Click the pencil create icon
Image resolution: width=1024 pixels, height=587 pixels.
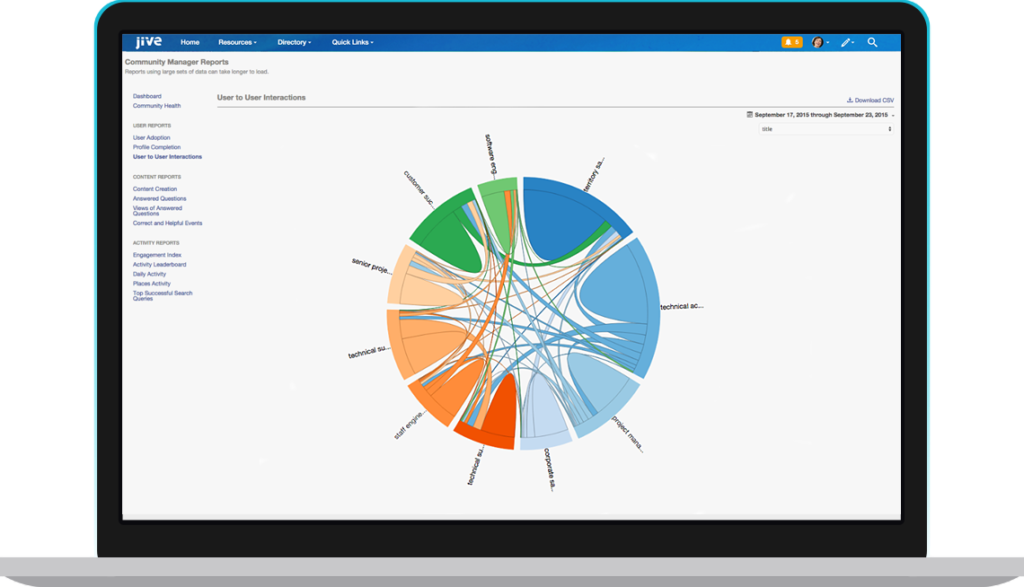pos(846,42)
